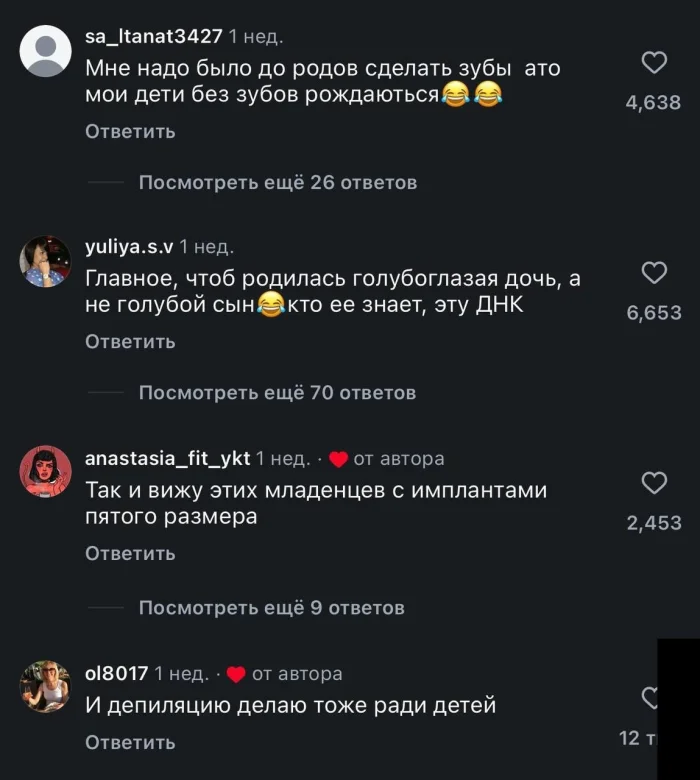Open username sa_ltanat3427
The image size is (700, 780).
[x=153, y=37]
